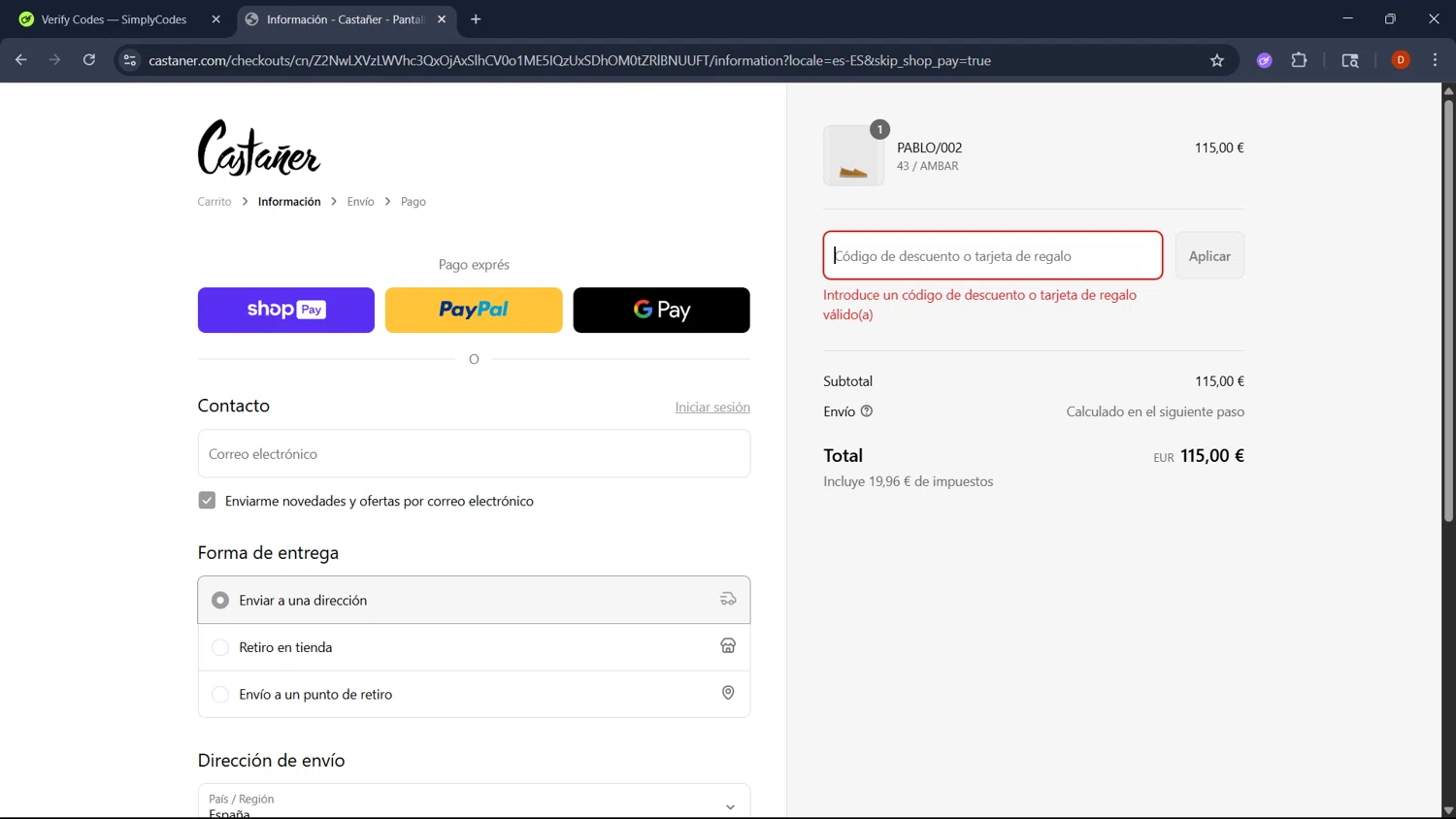Click the Dirección de envío heading
Screen dimensions: 1456x819
(272, 761)
